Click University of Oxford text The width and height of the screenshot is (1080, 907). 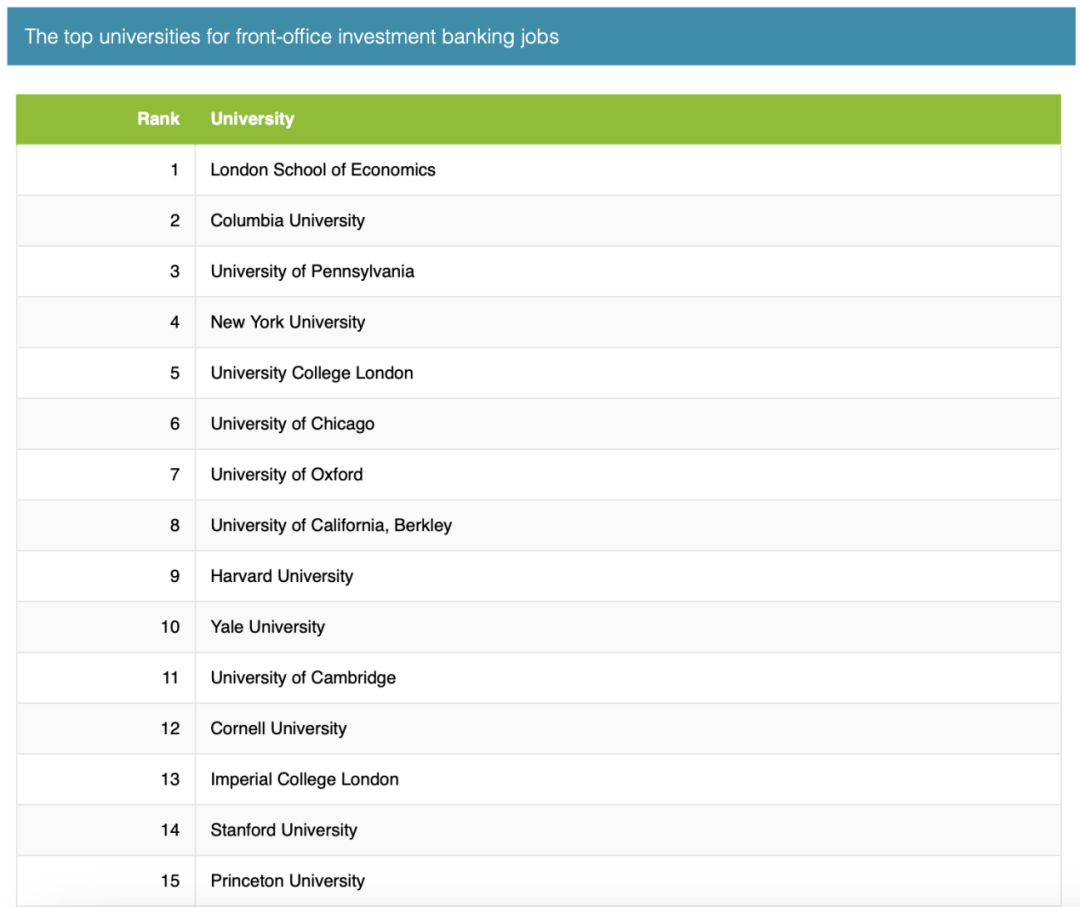[287, 475]
